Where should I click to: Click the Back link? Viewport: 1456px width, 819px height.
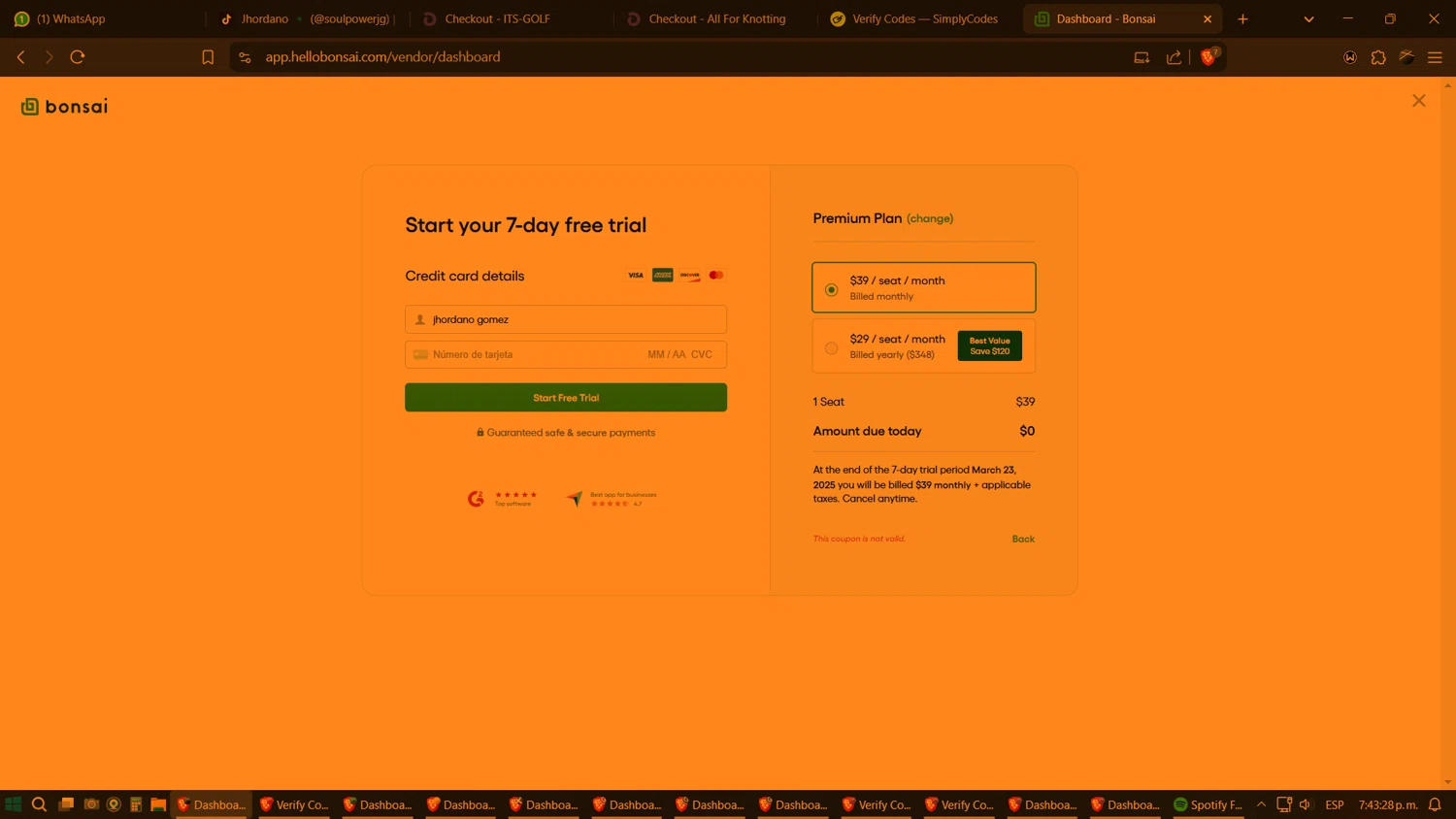tap(1023, 540)
